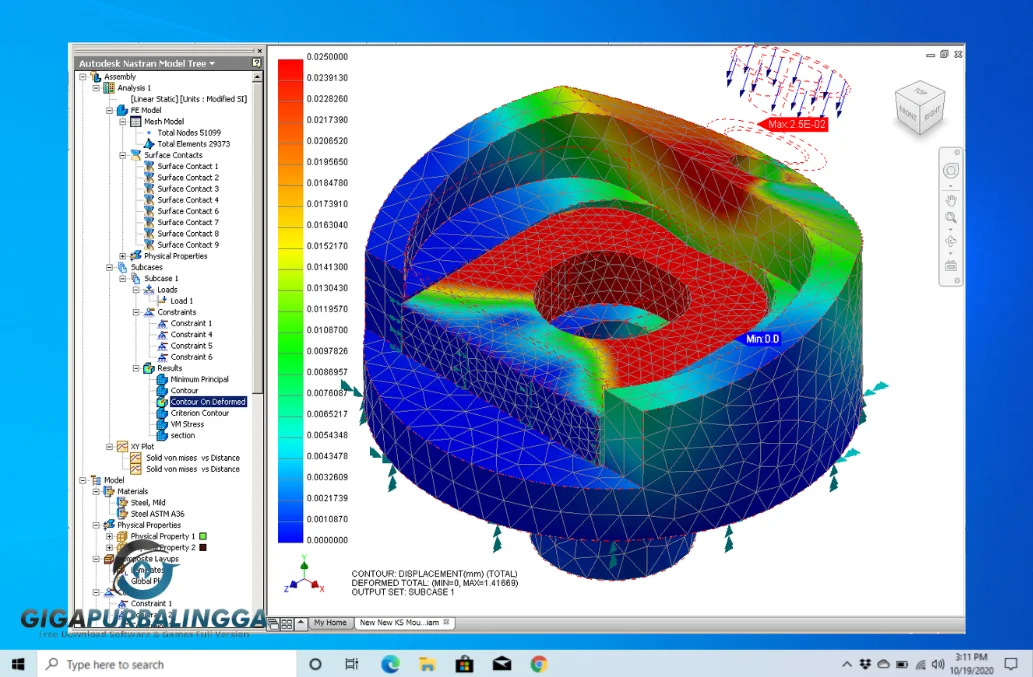The width and height of the screenshot is (1033, 677).
Task: Open the VM Stress result in the tree
Action: 187,424
